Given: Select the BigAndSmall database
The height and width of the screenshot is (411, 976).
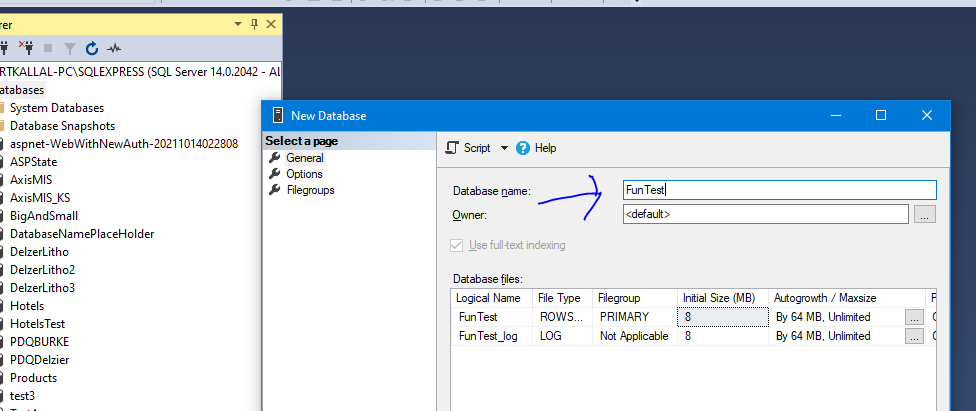Looking at the screenshot, I should (x=44, y=216).
